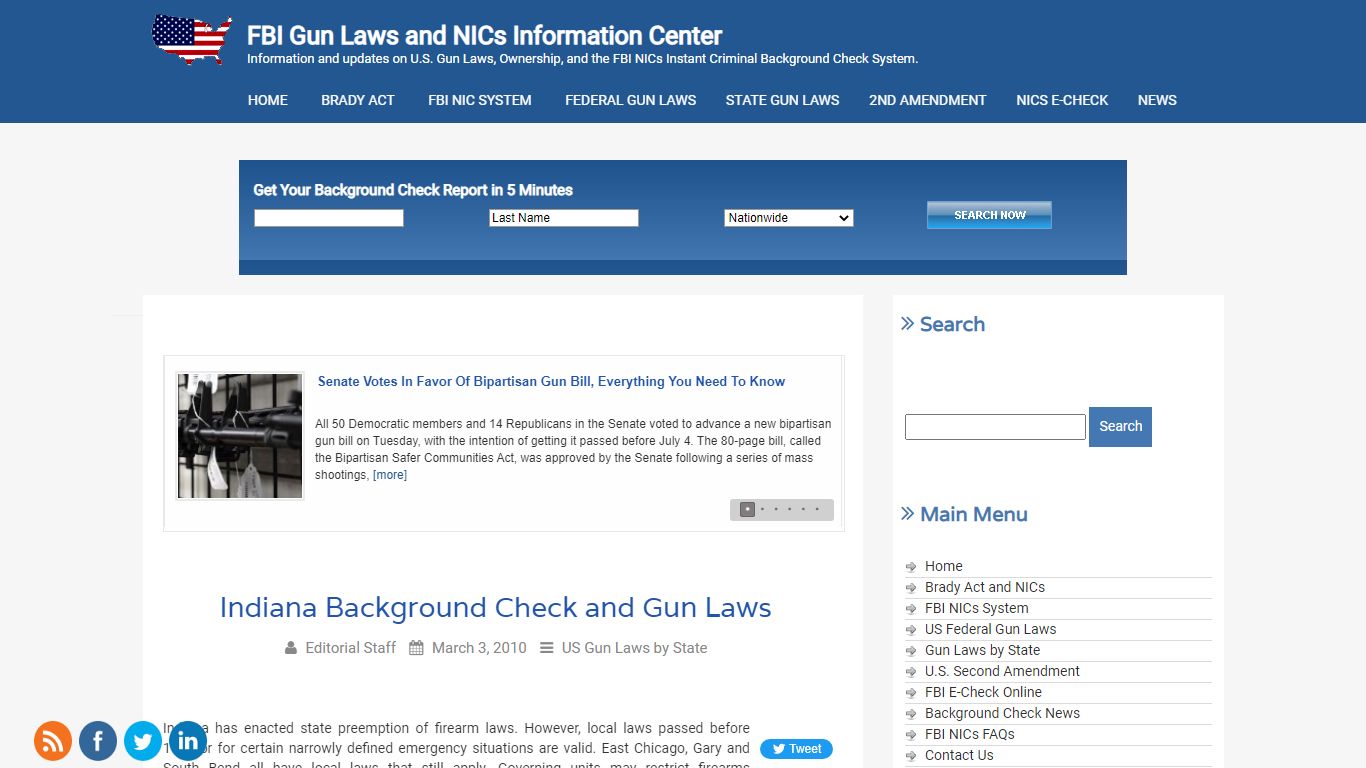Open FEDERAL GUN LAWS navigation item
The width and height of the screenshot is (1366, 768).
point(631,100)
